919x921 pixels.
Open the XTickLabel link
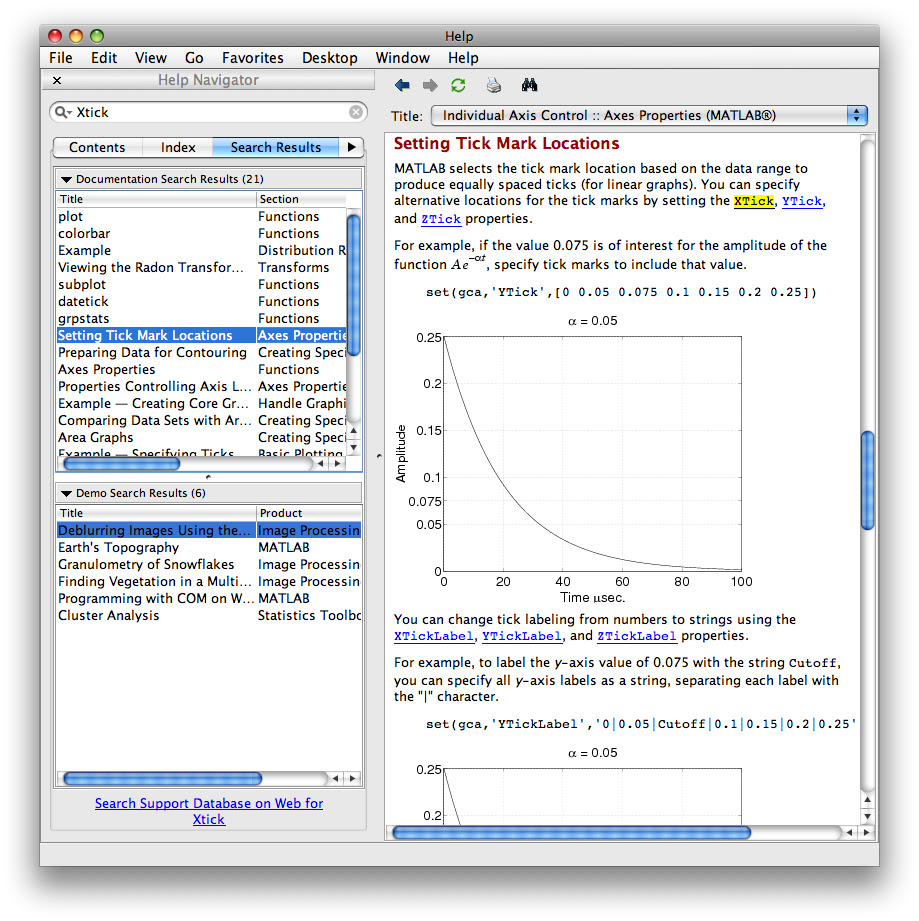[x=433, y=636]
